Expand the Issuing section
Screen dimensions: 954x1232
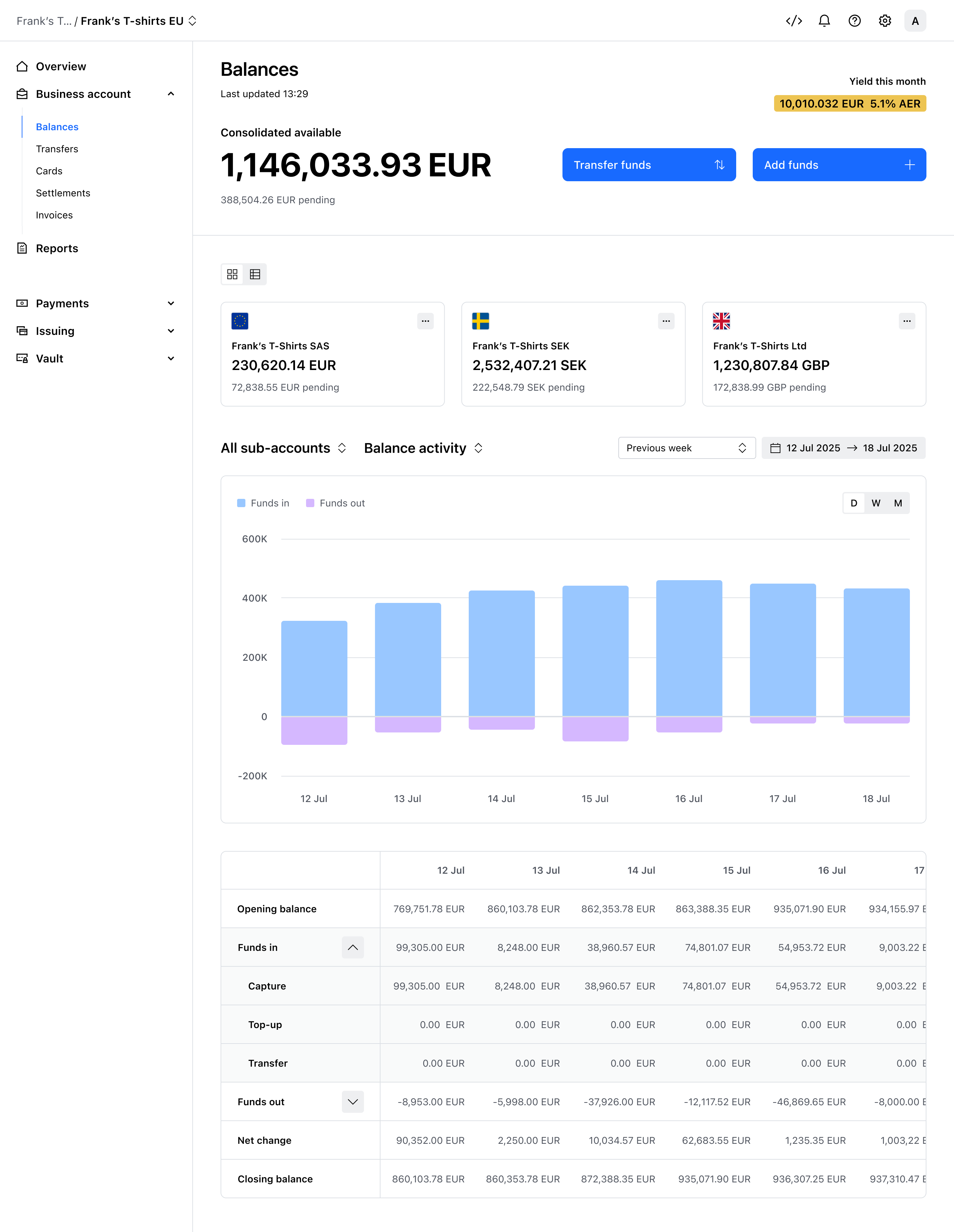pos(171,331)
